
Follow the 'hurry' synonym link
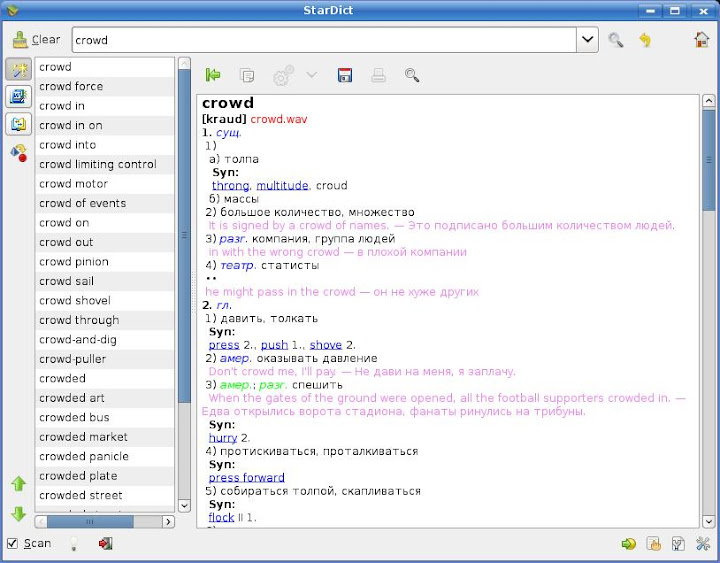[223, 438]
